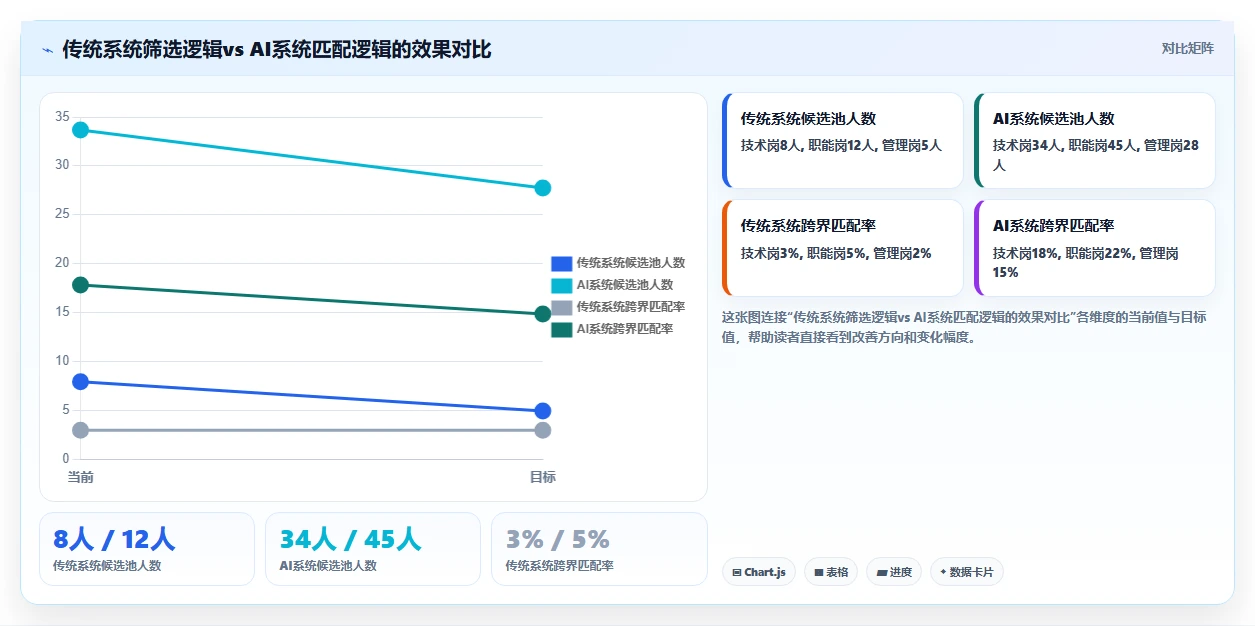The image size is (1255, 626).
Task: Select the 数据卡片 tag
Action: (x=967, y=572)
